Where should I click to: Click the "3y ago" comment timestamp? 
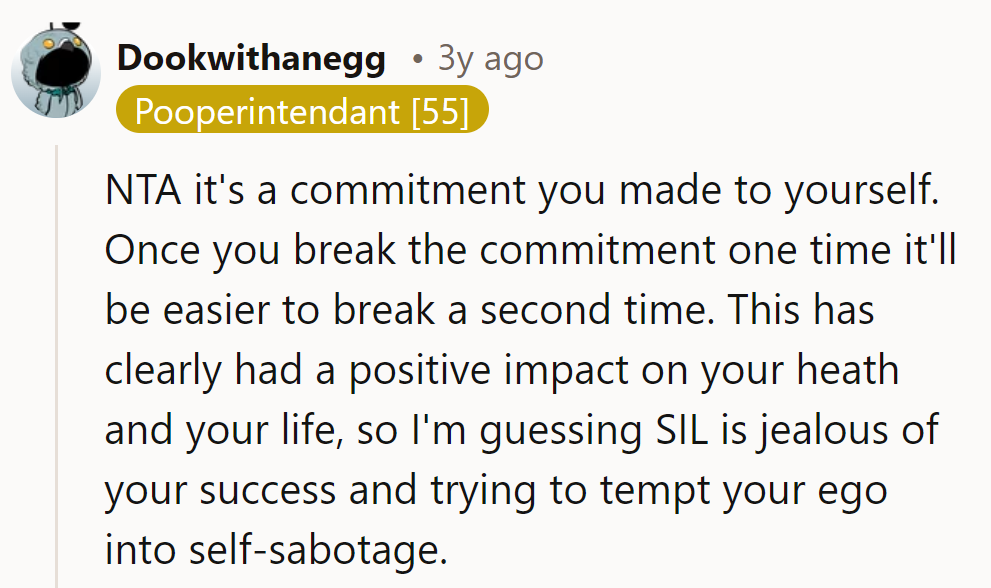coord(490,59)
